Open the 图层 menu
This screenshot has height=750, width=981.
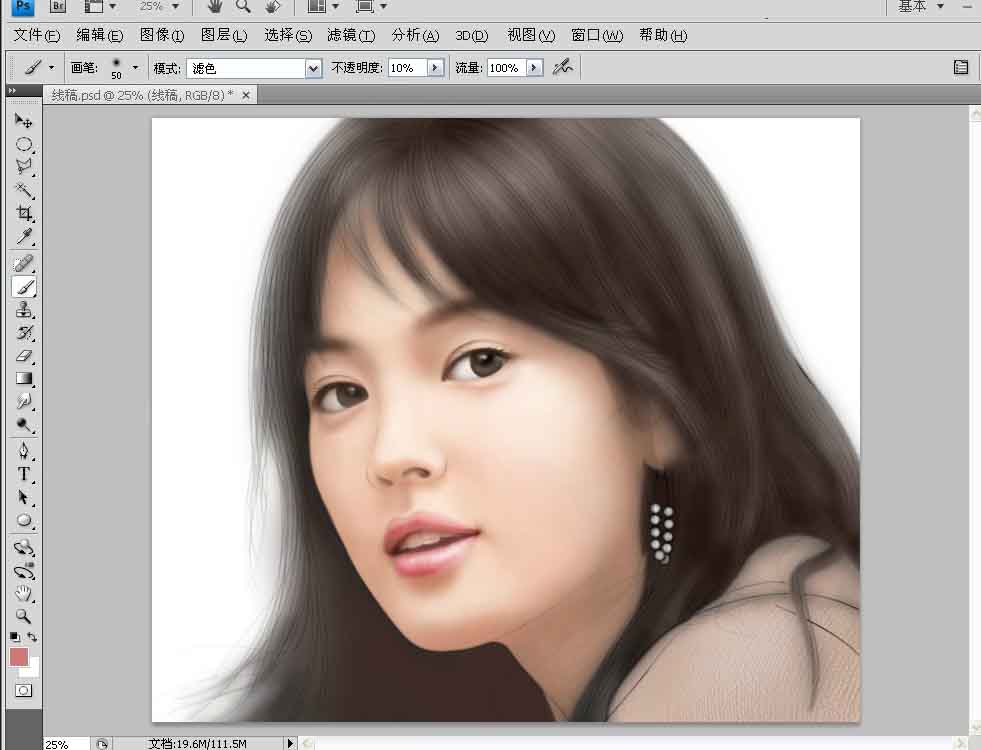223,35
